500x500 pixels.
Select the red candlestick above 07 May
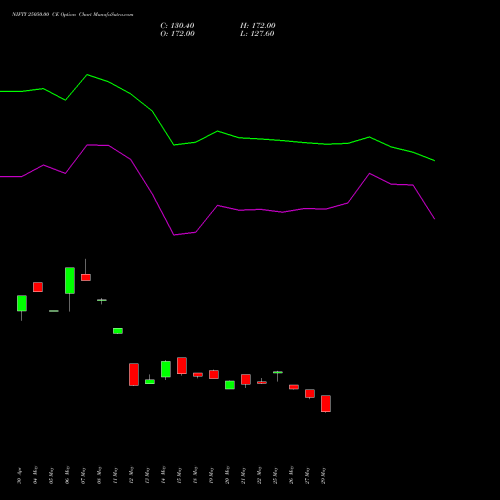pyautogui.click(x=86, y=277)
